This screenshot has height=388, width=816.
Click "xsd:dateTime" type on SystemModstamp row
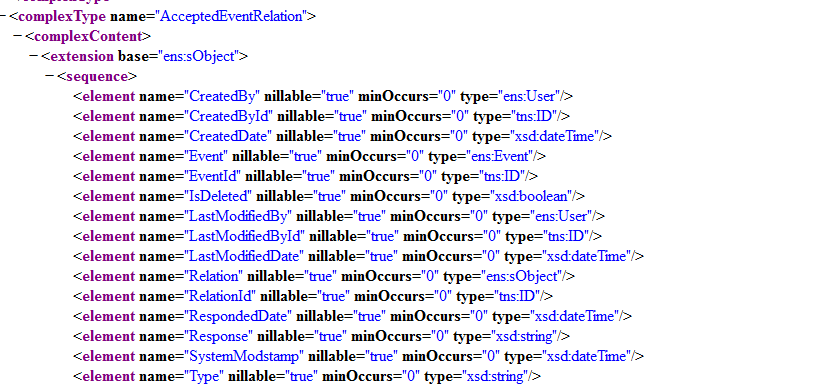click(586, 356)
